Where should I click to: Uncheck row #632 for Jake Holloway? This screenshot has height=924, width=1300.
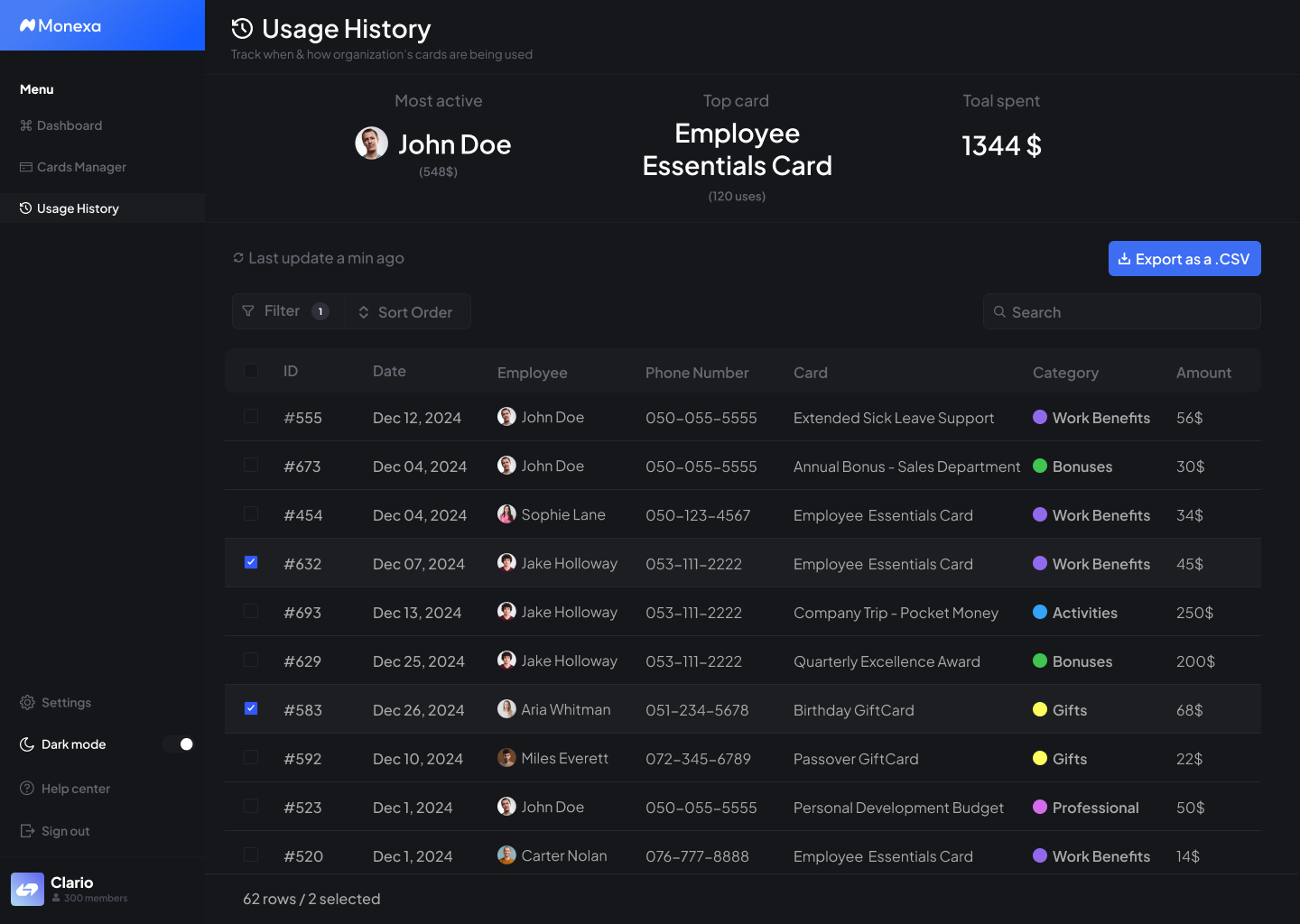[x=250, y=562]
